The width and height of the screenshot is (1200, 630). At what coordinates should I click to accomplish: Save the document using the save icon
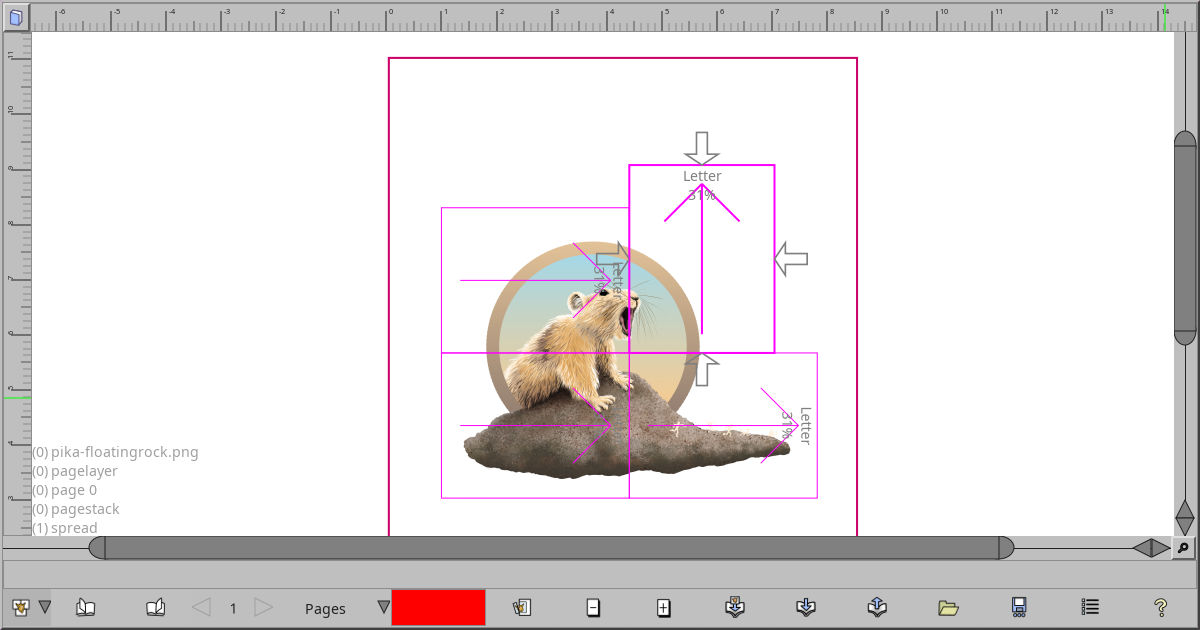[1019, 606]
